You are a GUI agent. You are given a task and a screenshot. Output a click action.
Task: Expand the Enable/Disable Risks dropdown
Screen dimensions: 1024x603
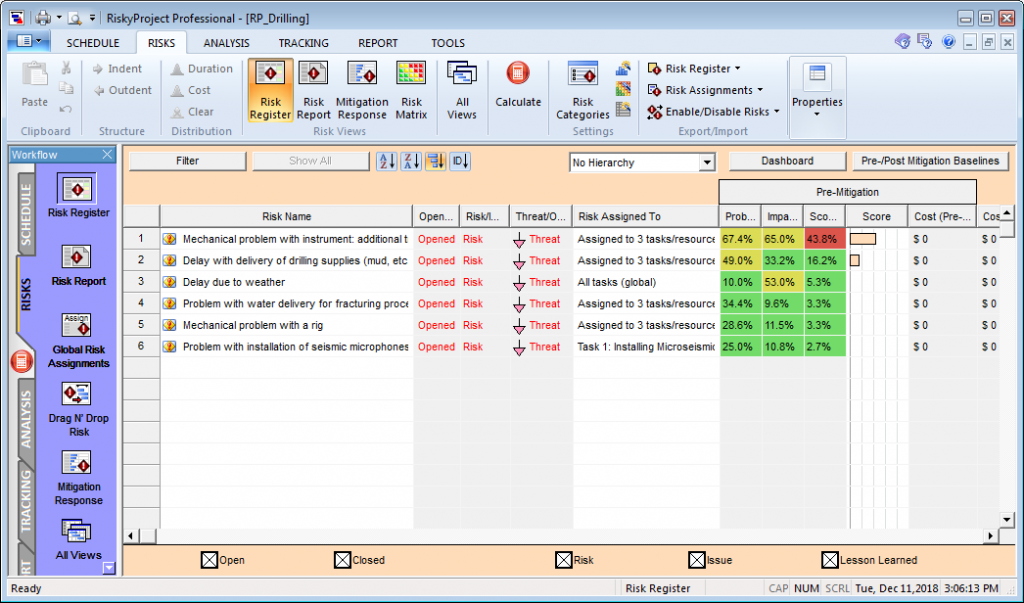pyautogui.click(x=713, y=112)
